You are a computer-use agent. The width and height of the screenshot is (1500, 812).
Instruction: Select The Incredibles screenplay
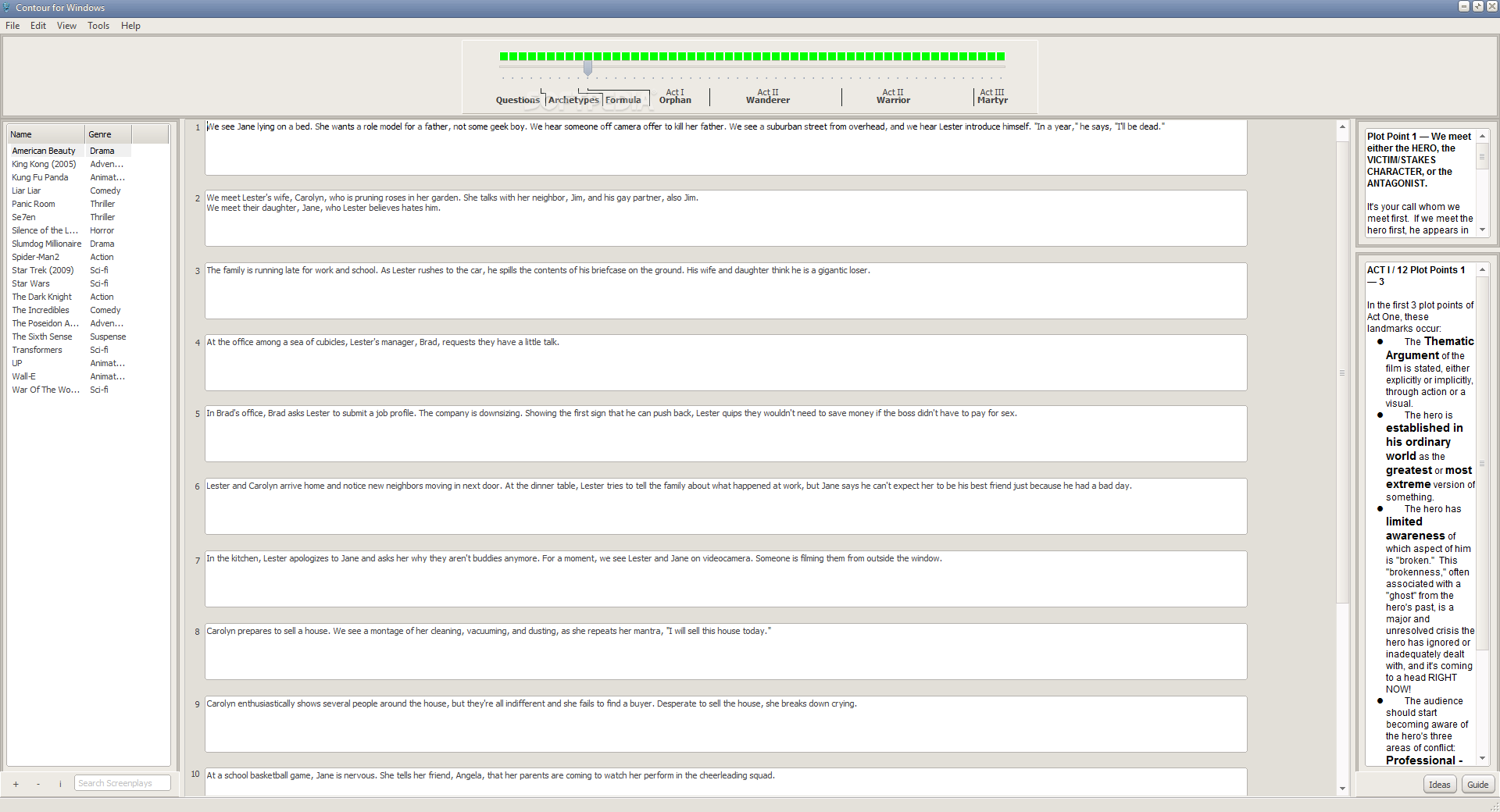(70, 310)
